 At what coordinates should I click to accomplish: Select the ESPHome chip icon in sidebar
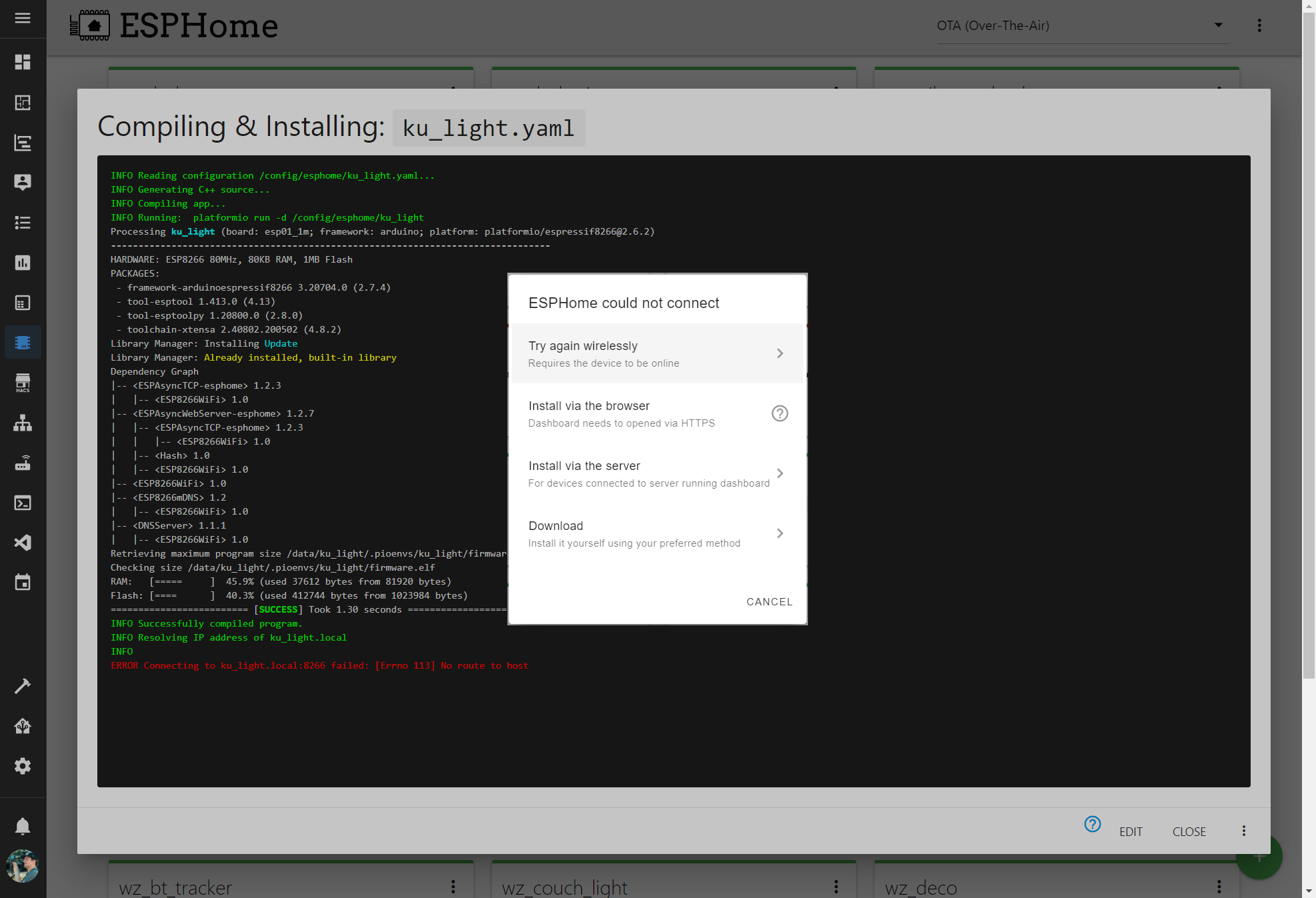23,342
